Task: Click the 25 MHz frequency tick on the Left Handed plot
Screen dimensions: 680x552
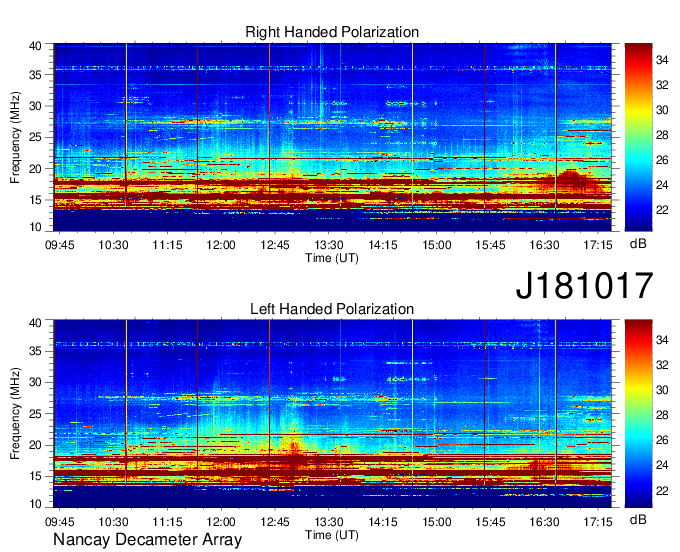Action: (x=35, y=414)
